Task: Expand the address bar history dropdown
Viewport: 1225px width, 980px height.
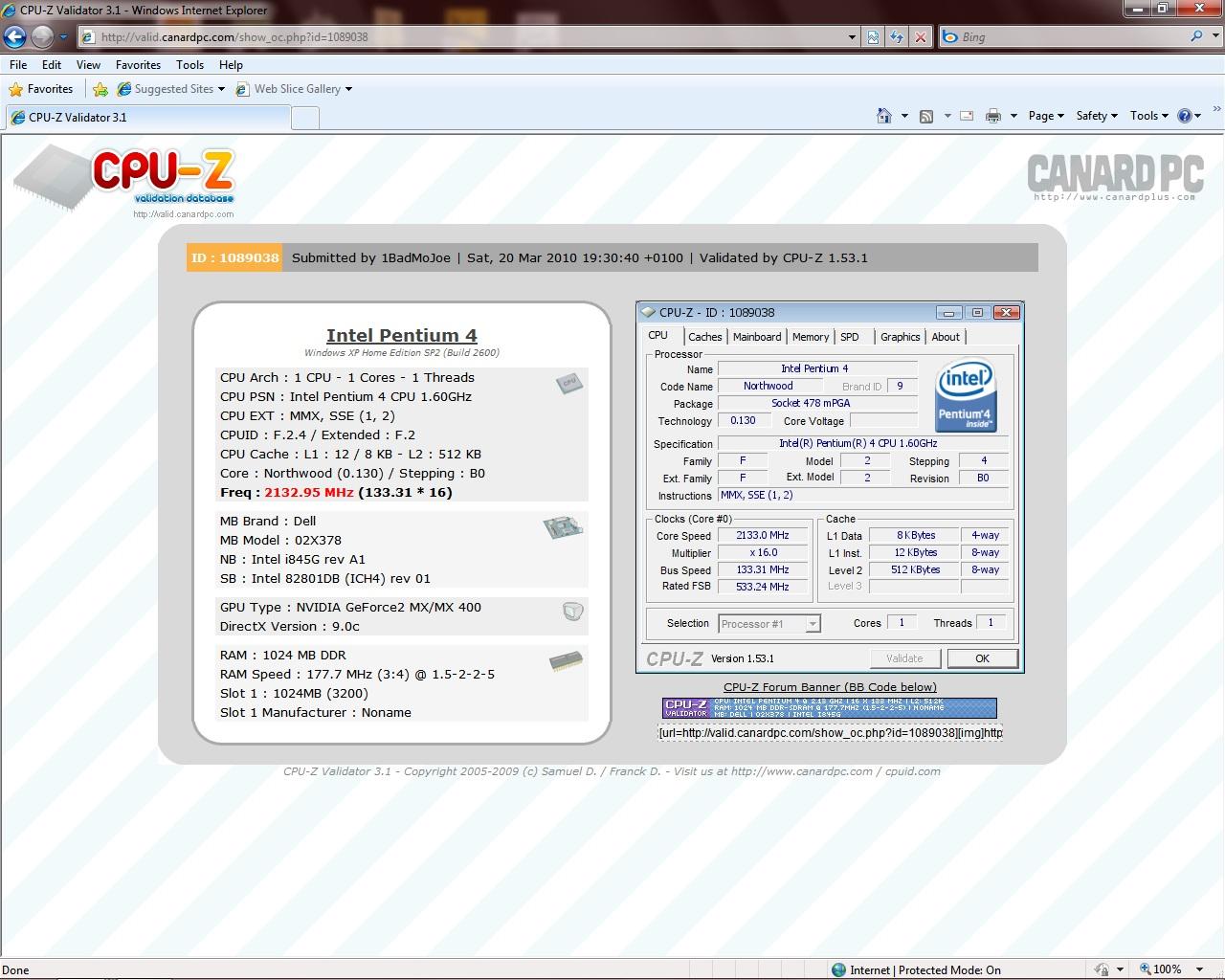Action: [x=853, y=37]
